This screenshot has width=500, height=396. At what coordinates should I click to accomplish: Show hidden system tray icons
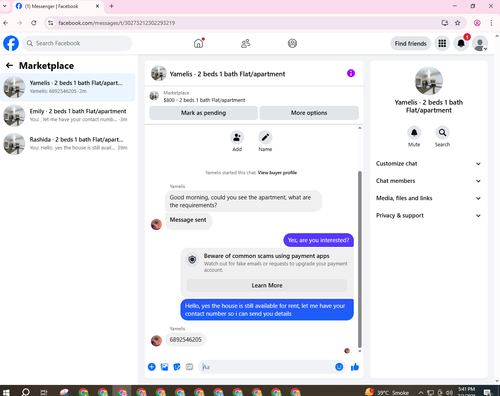[421, 392]
